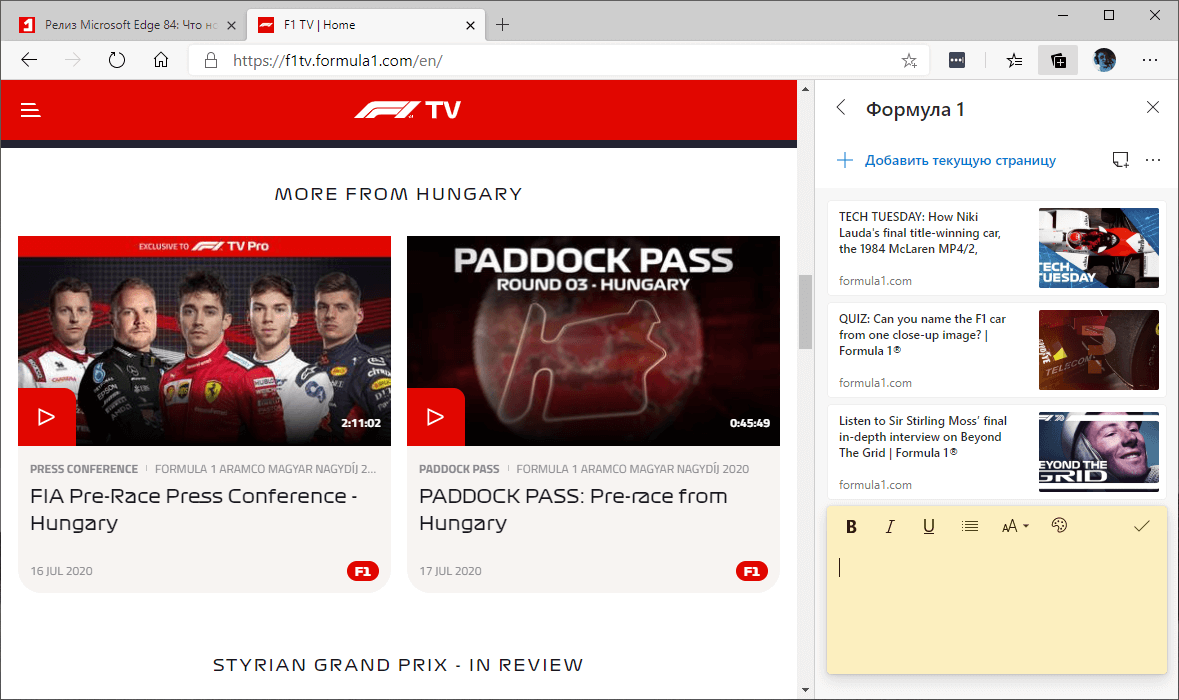
Task: Apply italic formatting in note
Action: (890, 526)
